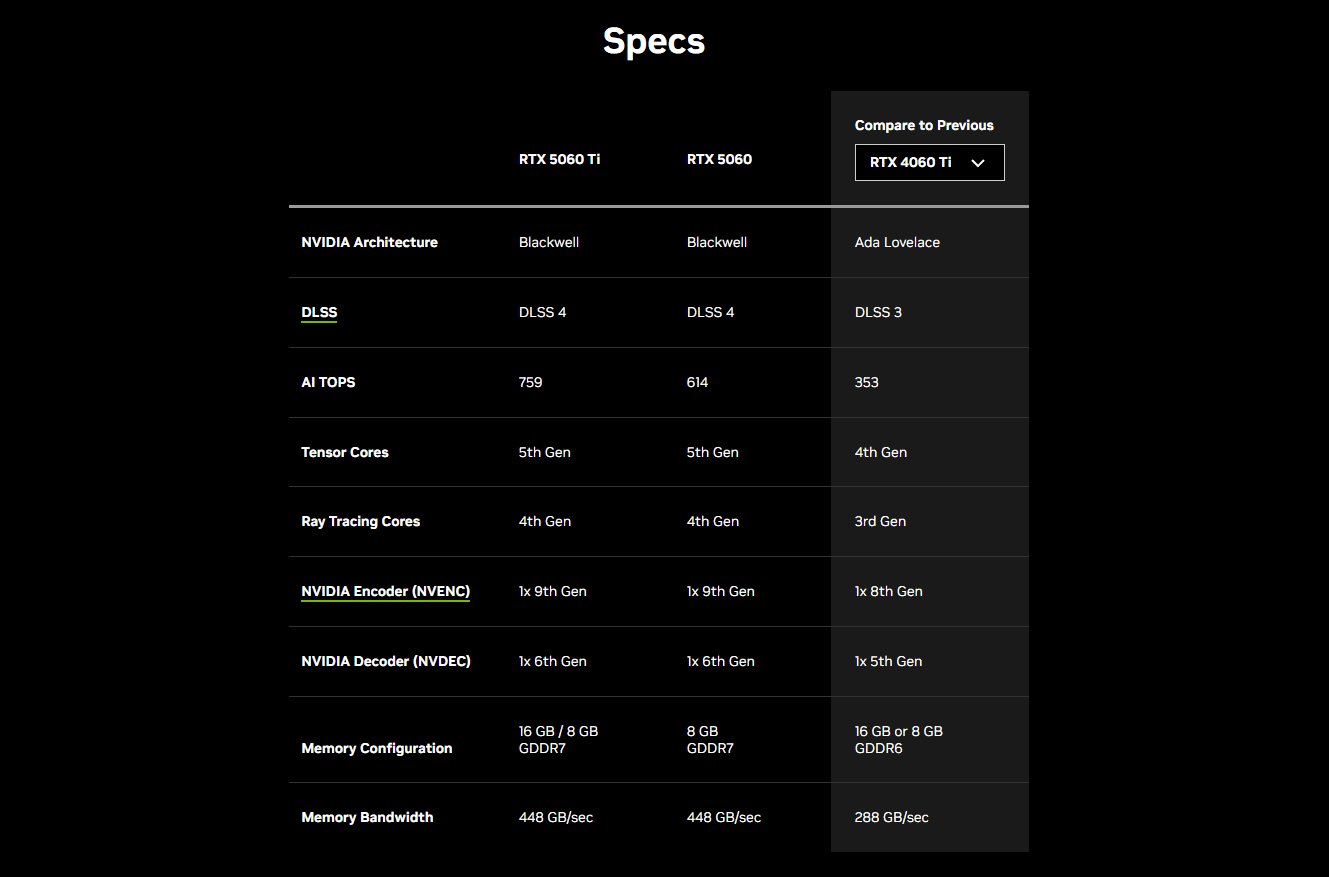
Task: Click the 759 AI TOPS value
Action: 530,382
